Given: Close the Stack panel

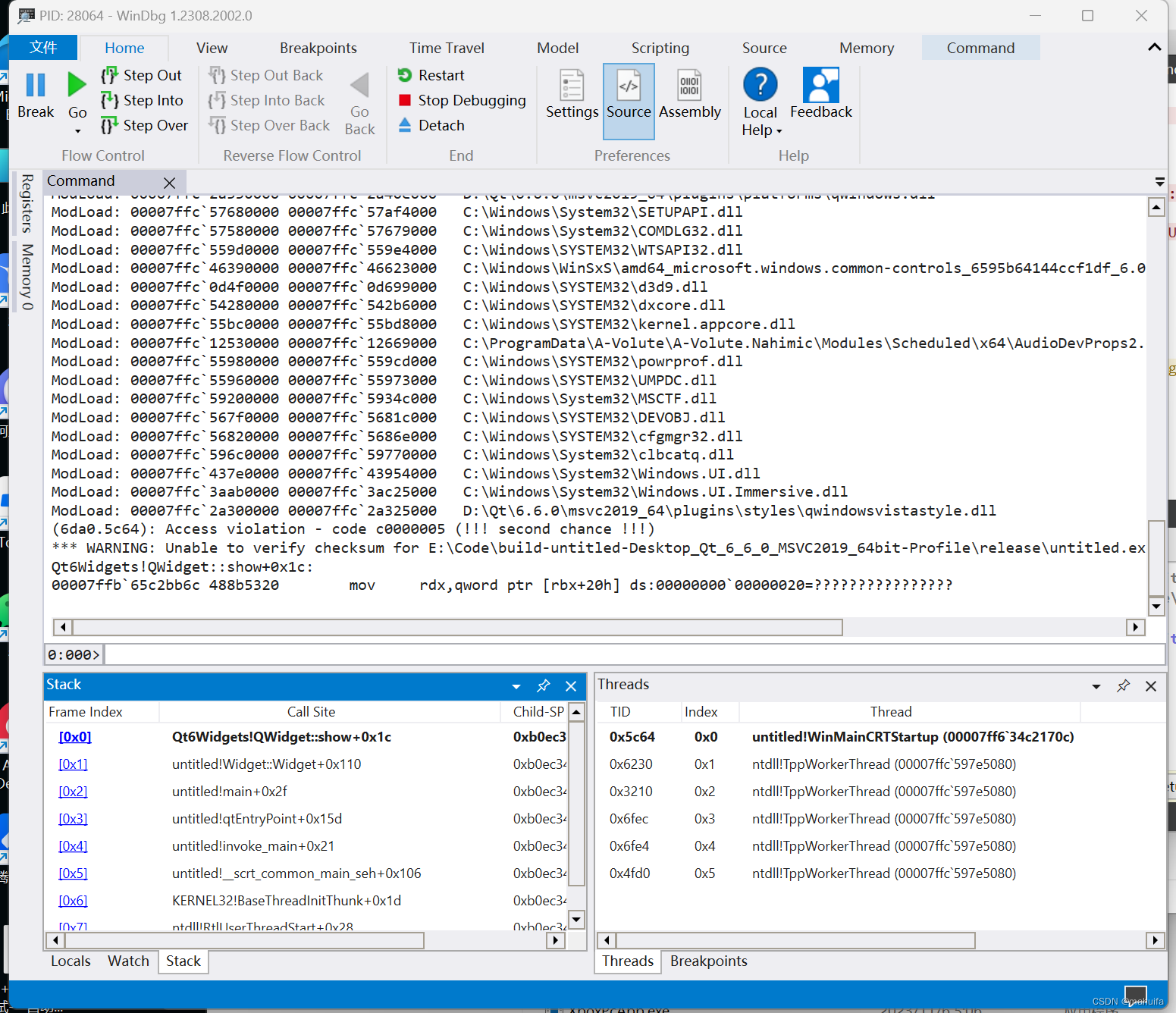Looking at the screenshot, I should point(571,686).
